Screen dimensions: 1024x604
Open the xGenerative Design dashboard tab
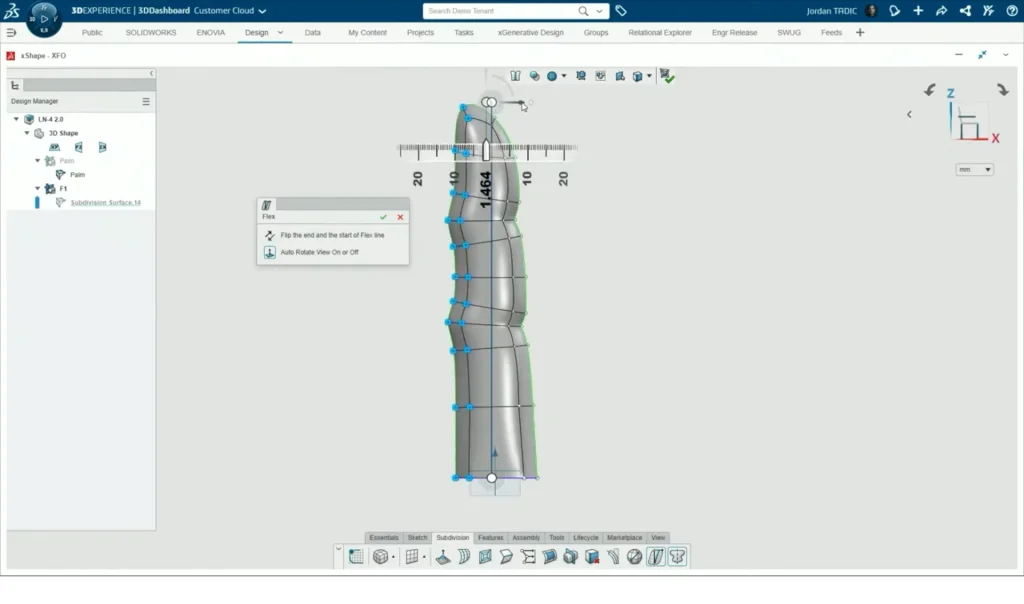click(530, 33)
